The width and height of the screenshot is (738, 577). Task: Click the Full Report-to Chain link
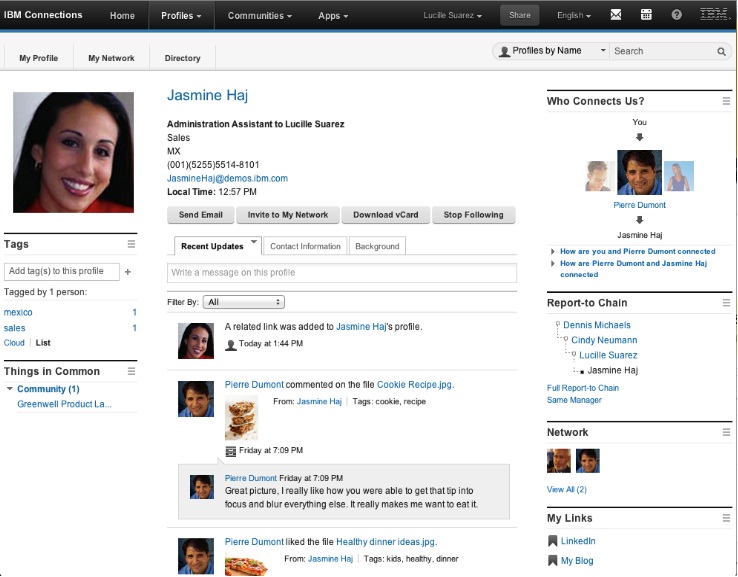(x=583, y=388)
